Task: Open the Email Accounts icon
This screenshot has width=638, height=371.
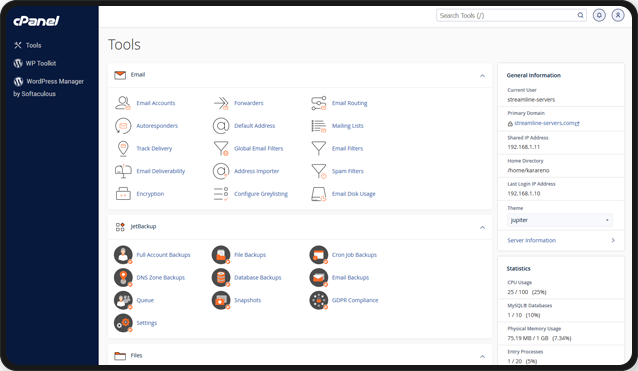Action: click(123, 103)
